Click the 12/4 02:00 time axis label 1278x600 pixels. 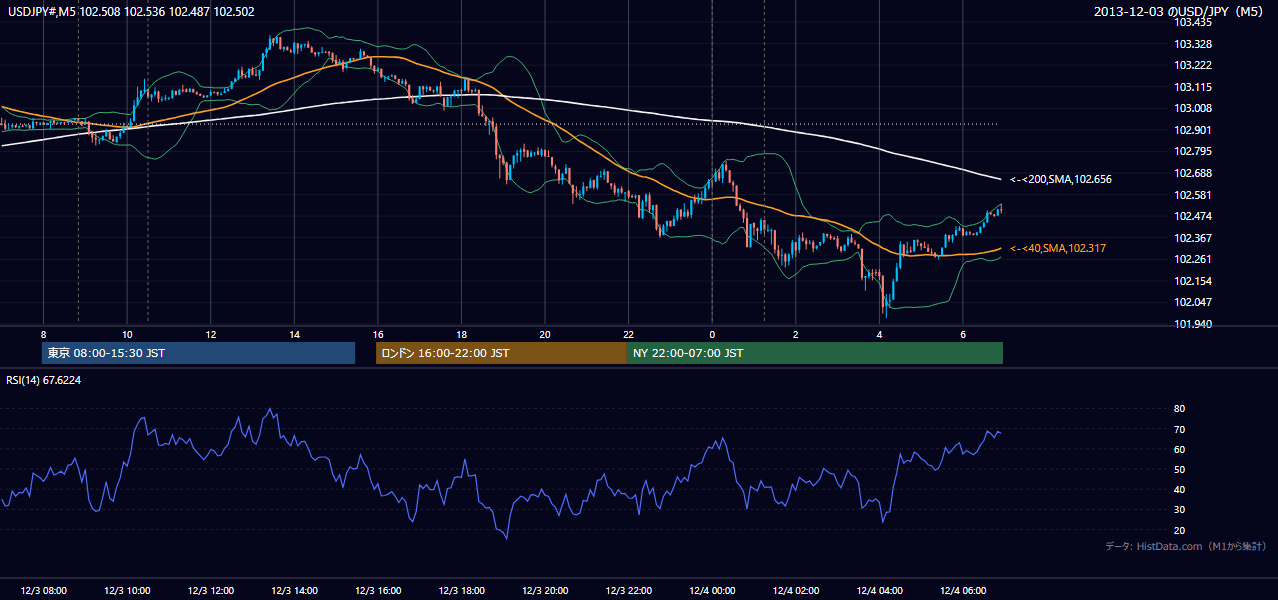pos(796,591)
